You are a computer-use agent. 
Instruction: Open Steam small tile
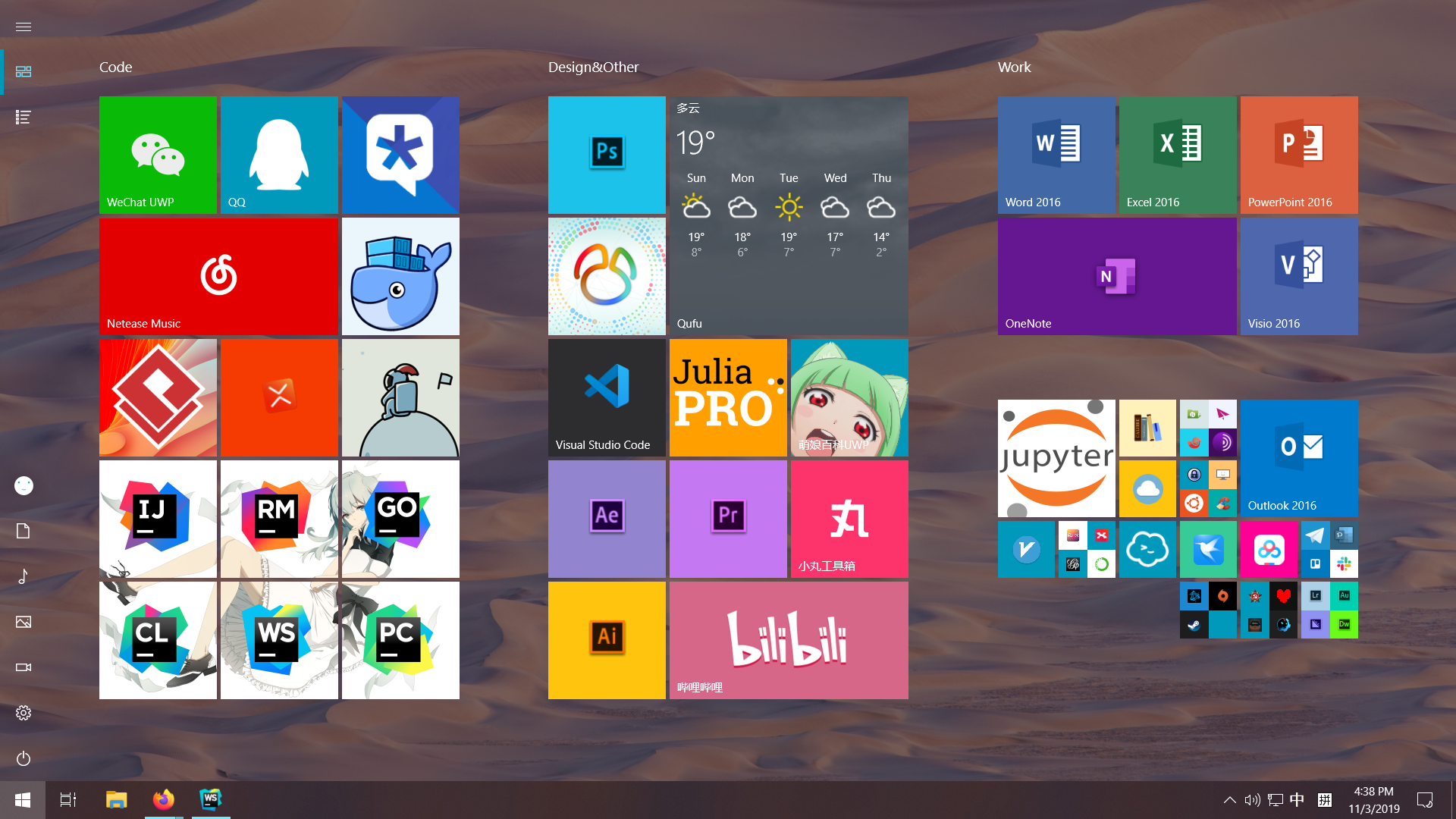click(1194, 625)
